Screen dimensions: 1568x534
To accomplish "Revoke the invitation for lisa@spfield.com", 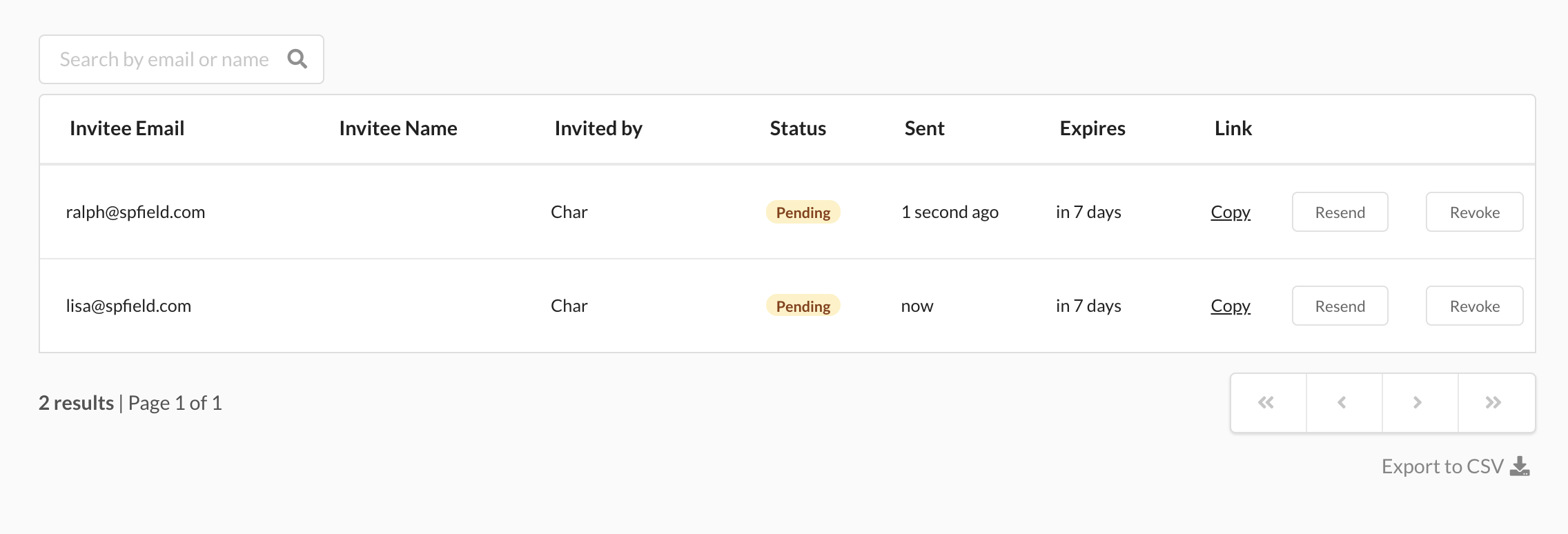I will click(1475, 306).
